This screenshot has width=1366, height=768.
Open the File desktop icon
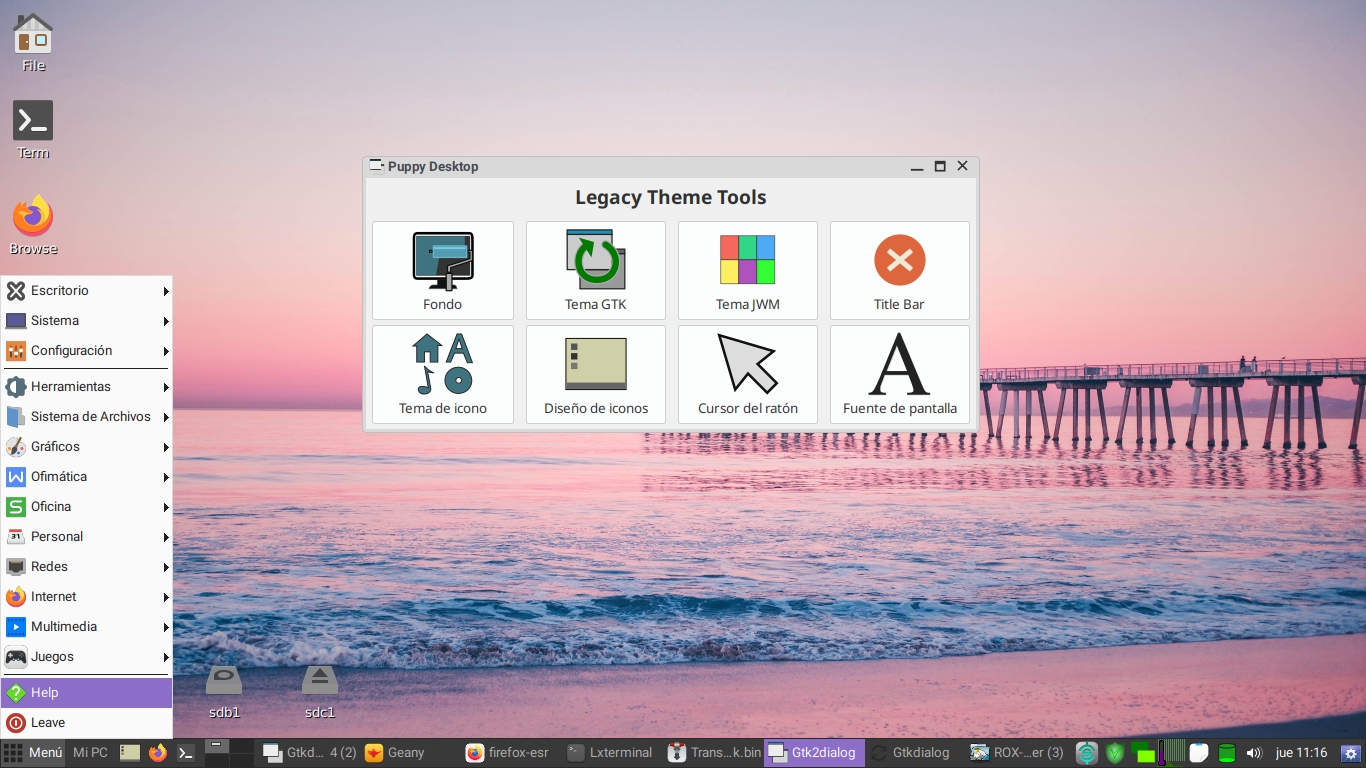point(33,42)
